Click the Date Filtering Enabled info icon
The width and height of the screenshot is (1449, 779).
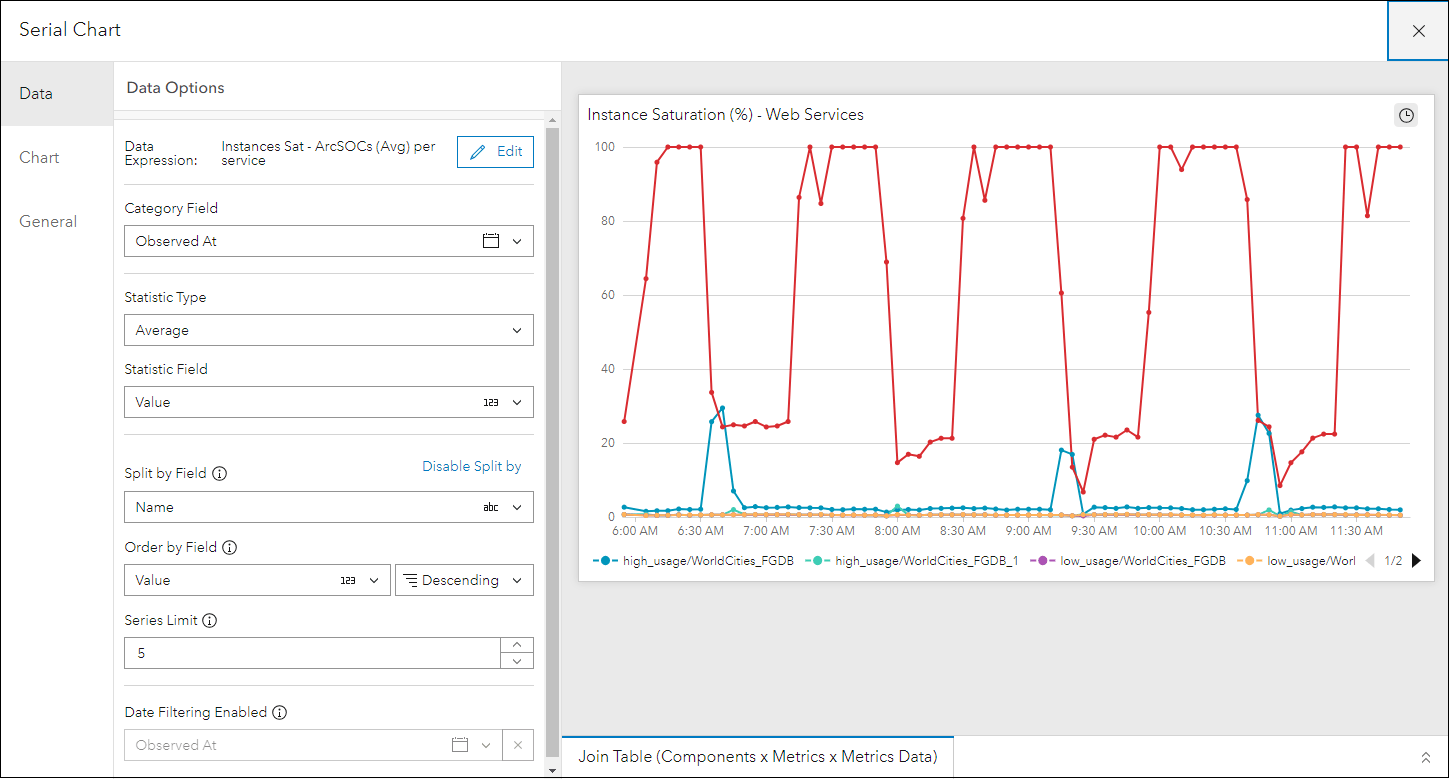click(280, 713)
